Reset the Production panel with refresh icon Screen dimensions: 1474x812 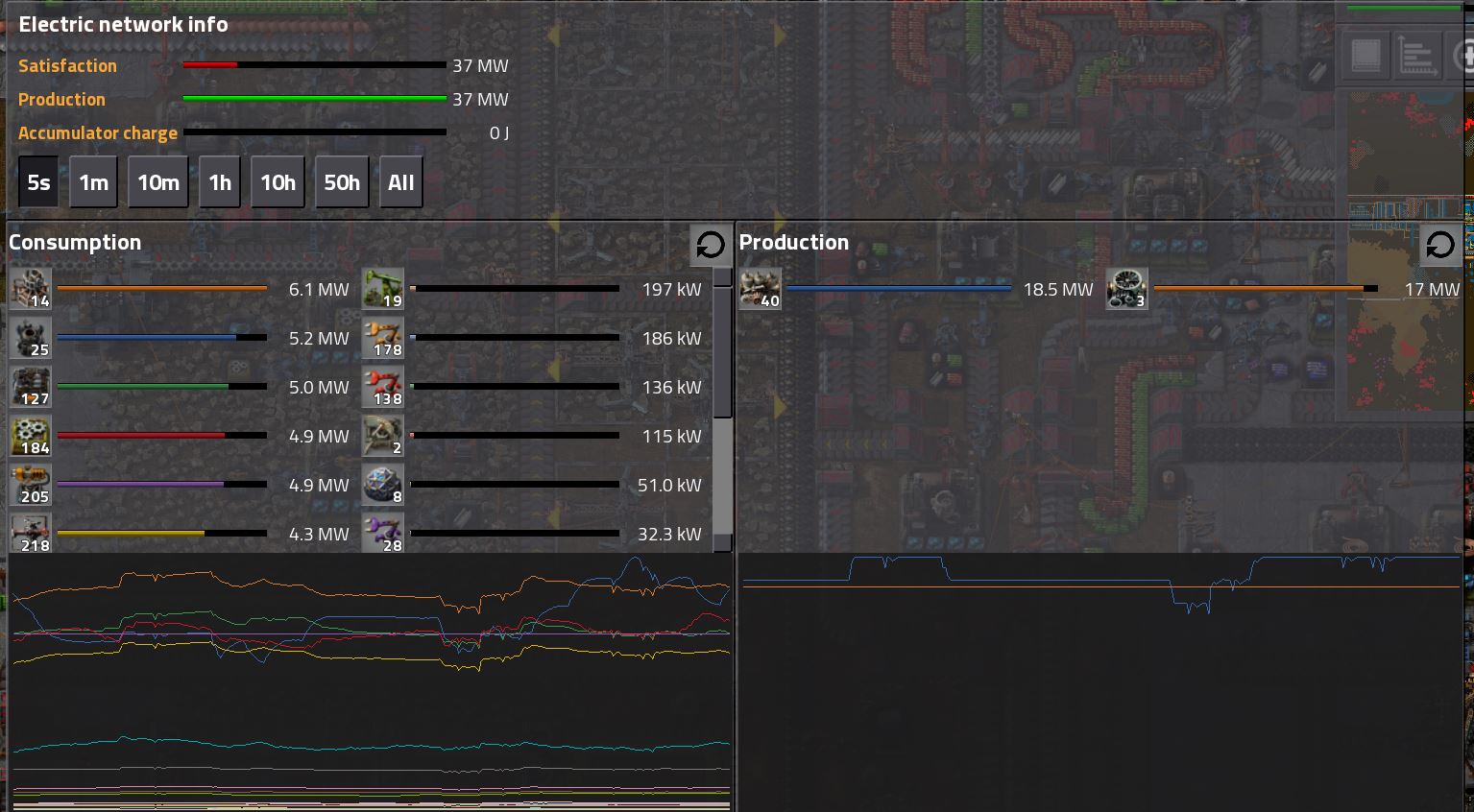(x=1440, y=246)
